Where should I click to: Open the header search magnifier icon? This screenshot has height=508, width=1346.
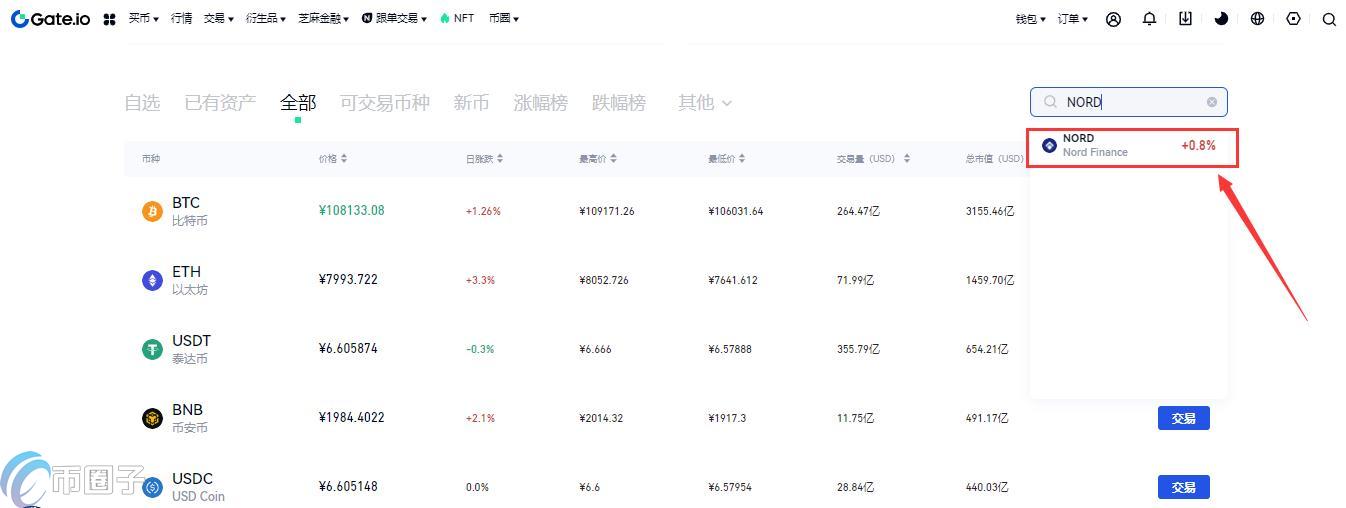[x=1329, y=19]
